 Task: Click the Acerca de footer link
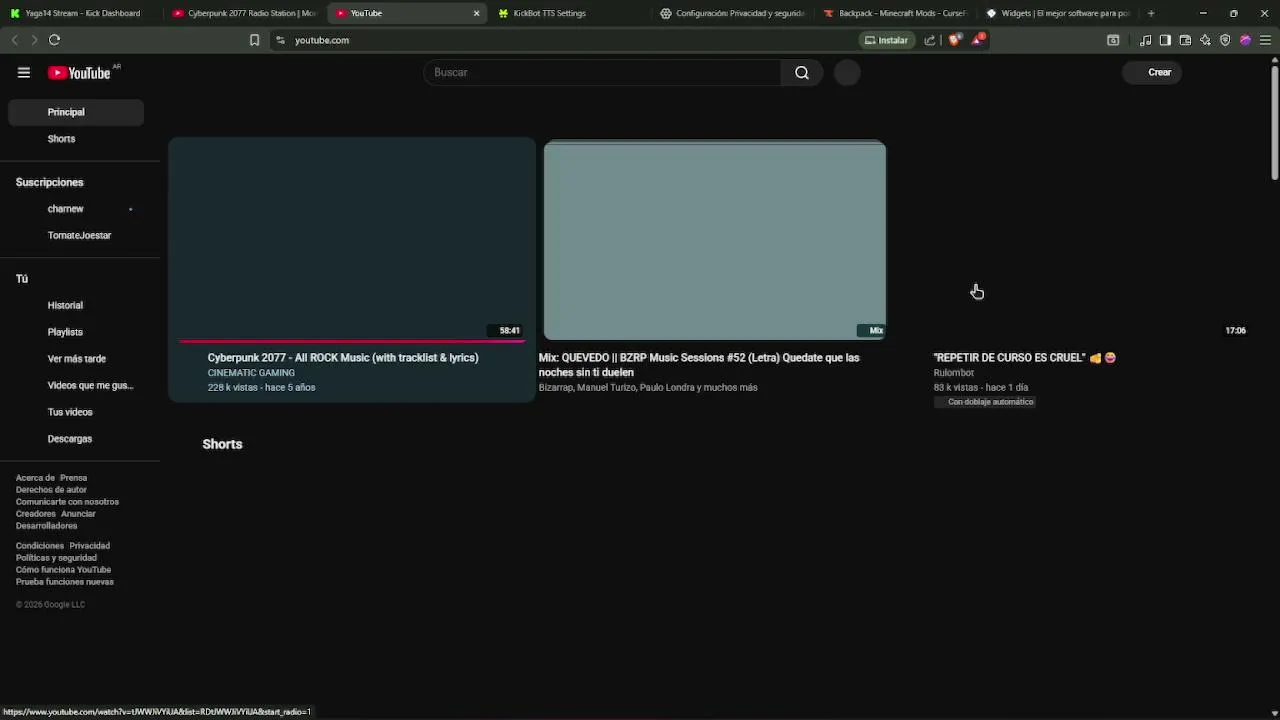point(35,478)
